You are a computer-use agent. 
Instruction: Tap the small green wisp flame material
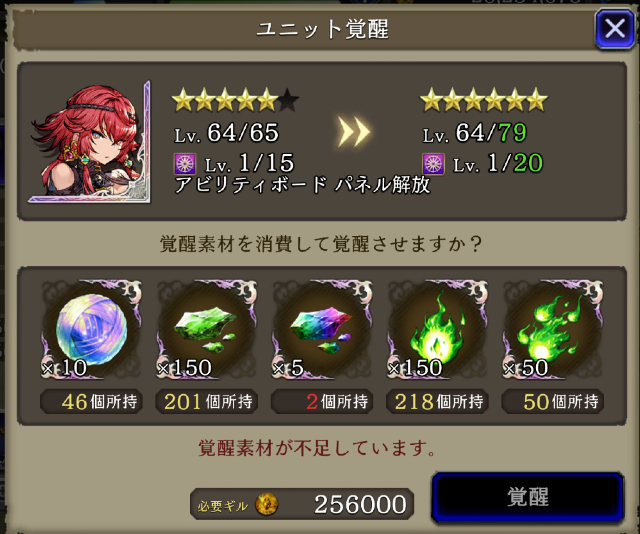click(553, 329)
